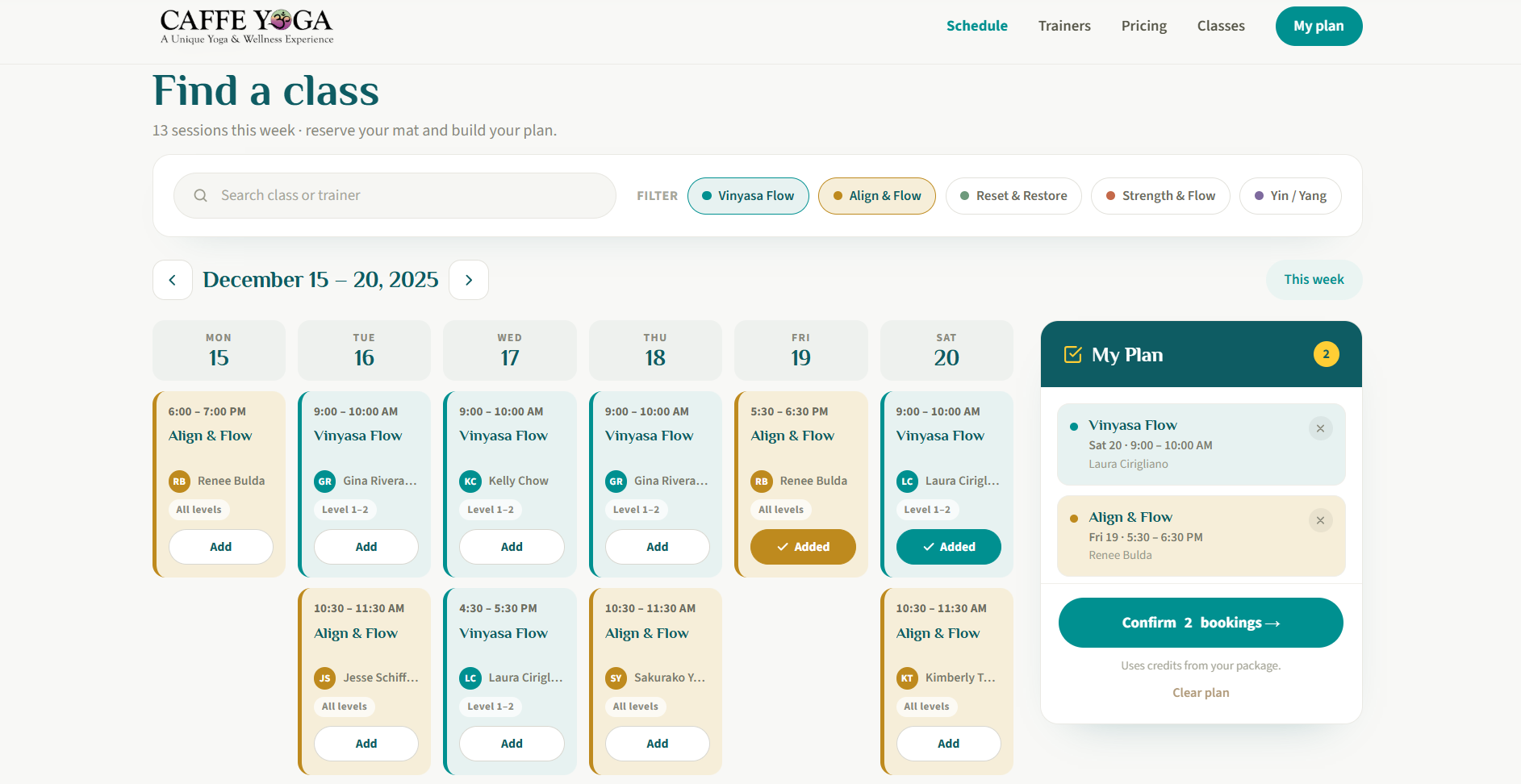Add Tuesday 9:00 AM Vinyasa Flow
Image resolution: width=1521 pixels, height=784 pixels.
366,547
